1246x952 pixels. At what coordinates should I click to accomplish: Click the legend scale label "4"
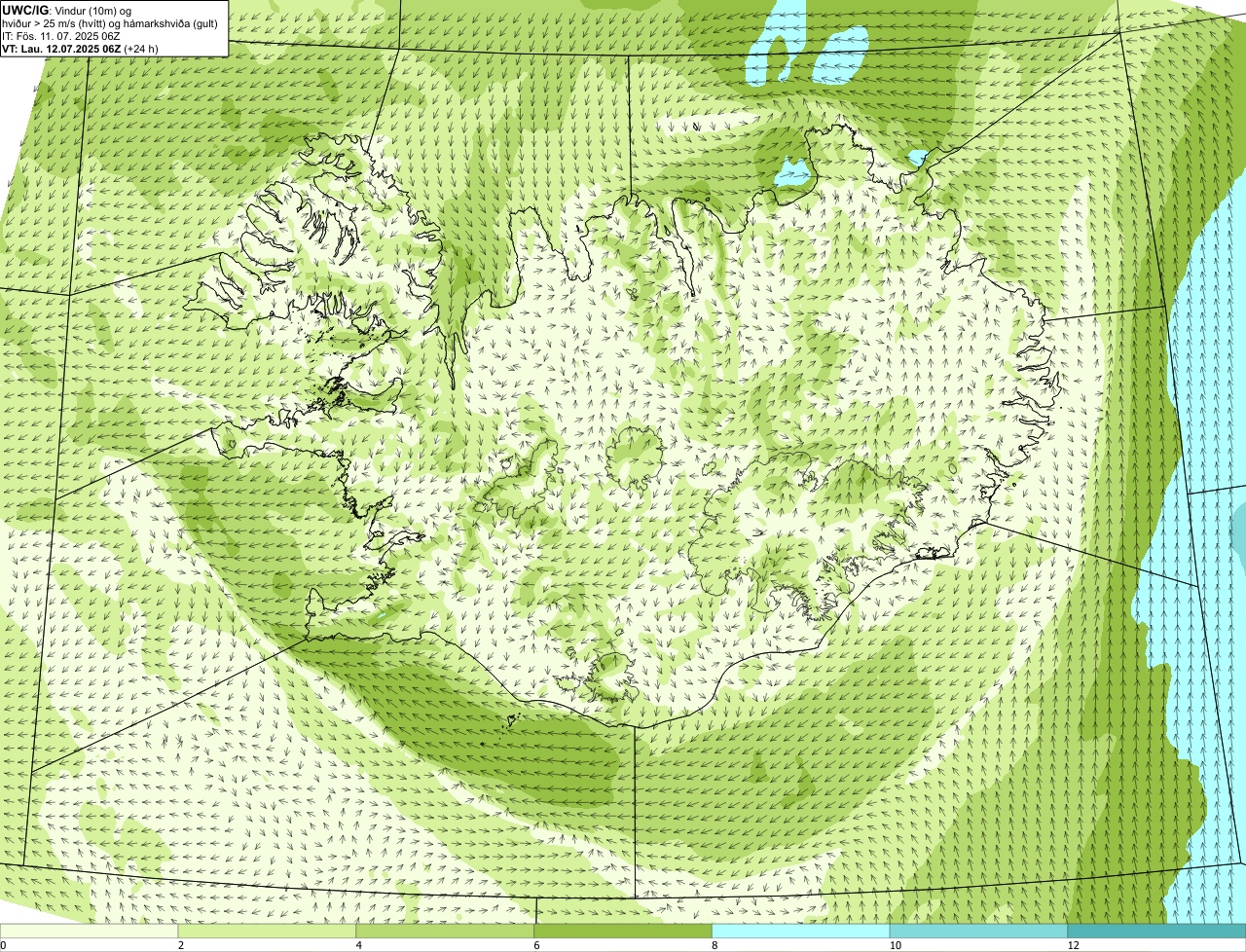tap(358, 945)
